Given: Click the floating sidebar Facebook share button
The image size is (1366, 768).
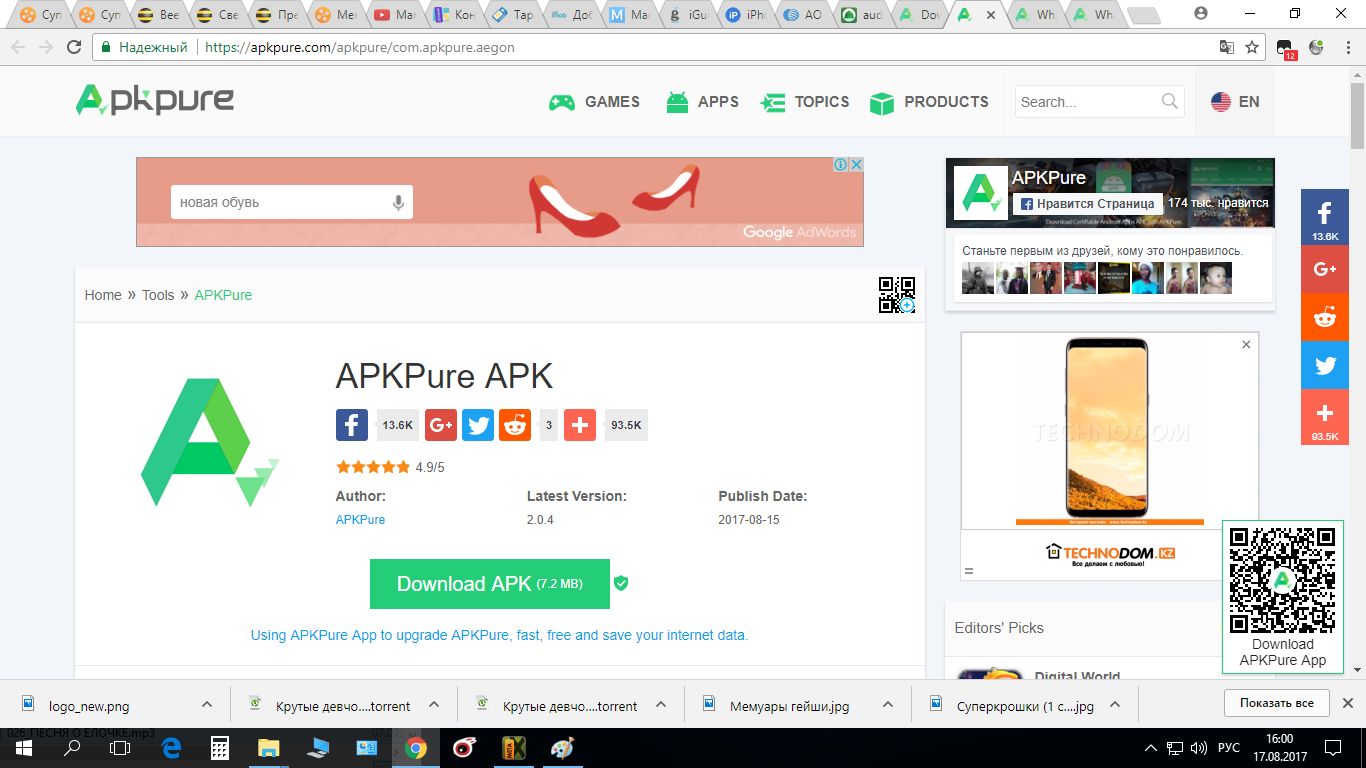Looking at the screenshot, I should (x=1325, y=217).
